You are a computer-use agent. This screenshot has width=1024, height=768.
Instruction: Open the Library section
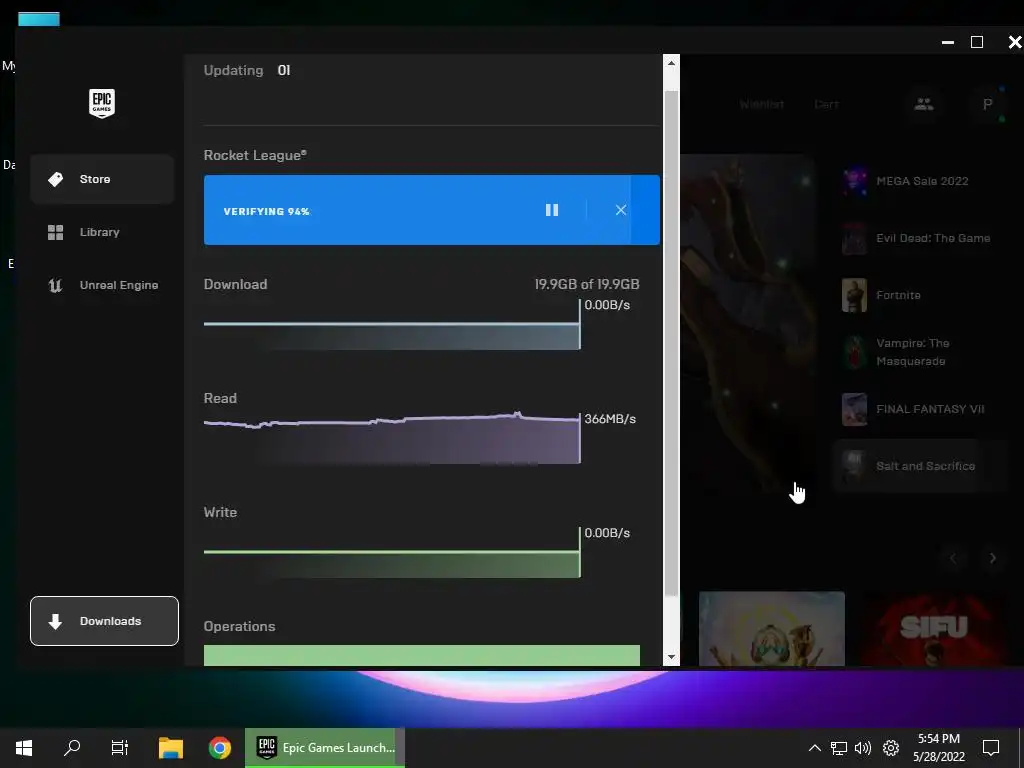tap(103, 232)
